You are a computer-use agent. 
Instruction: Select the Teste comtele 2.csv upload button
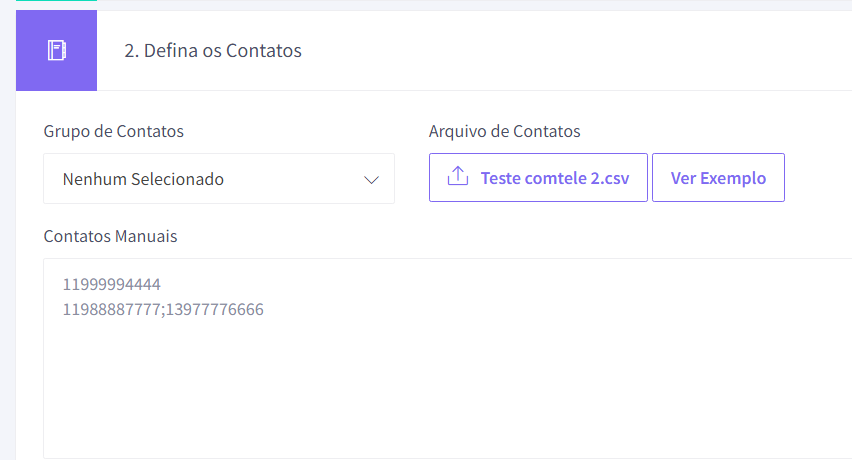point(538,178)
